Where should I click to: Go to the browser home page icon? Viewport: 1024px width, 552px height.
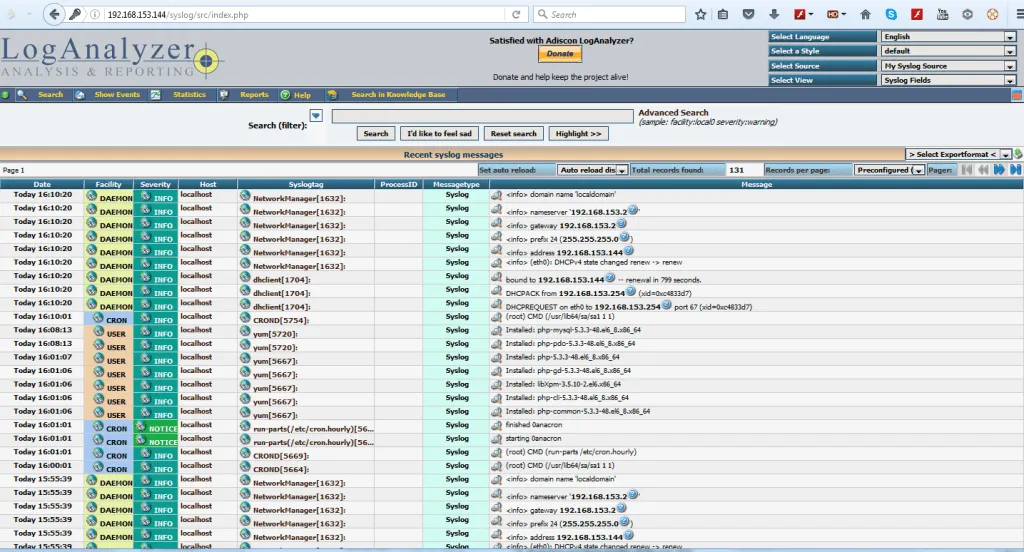coord(865,14)
